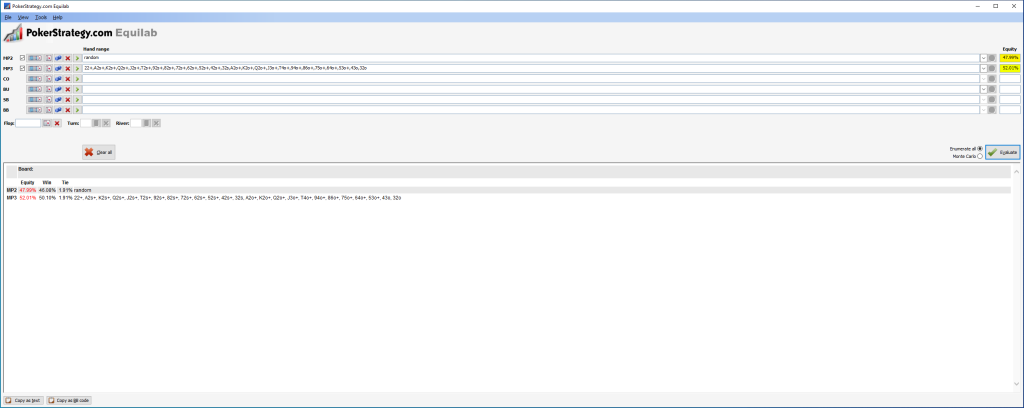The image size is (1024, 408).
Task: Toggle the MP2 player checkbox
Action: pyautogui.click(x=22, y=58)
